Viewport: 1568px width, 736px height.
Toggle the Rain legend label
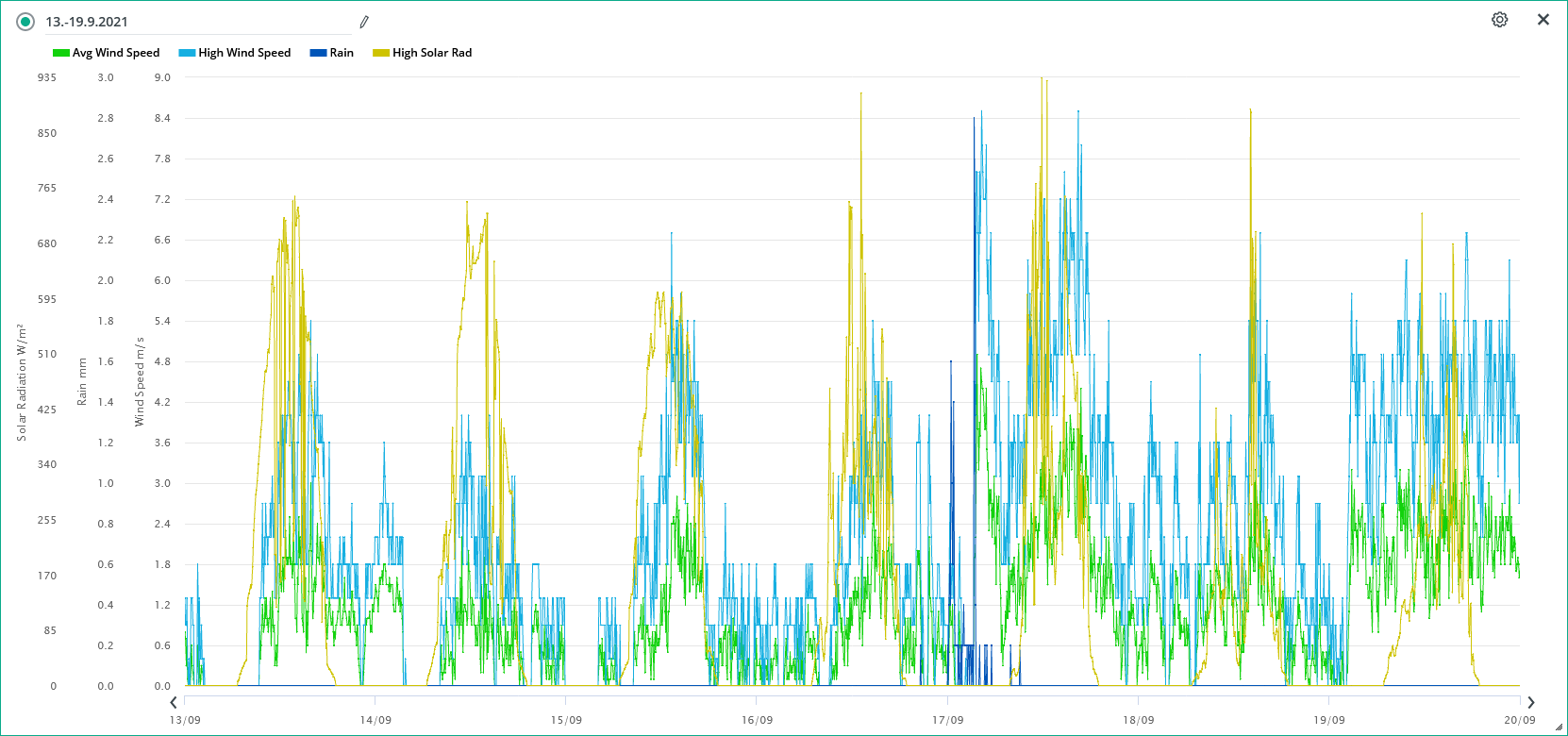342,53
